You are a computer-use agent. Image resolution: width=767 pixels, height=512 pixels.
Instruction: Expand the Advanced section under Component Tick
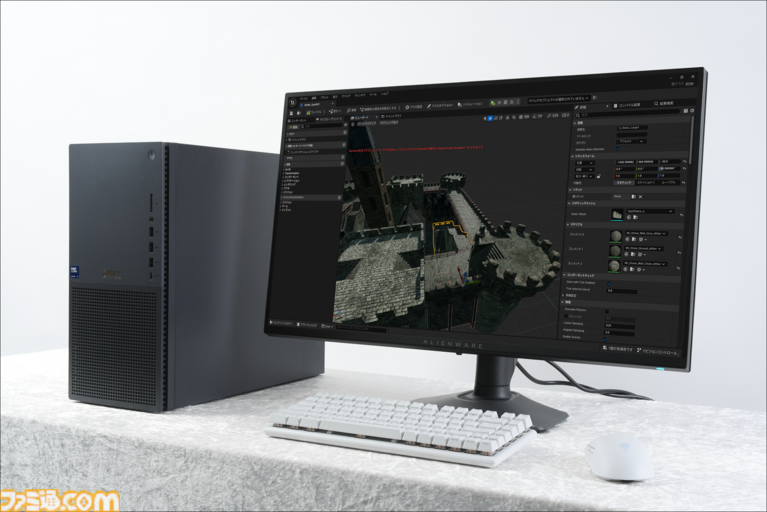tap(563, 295)
